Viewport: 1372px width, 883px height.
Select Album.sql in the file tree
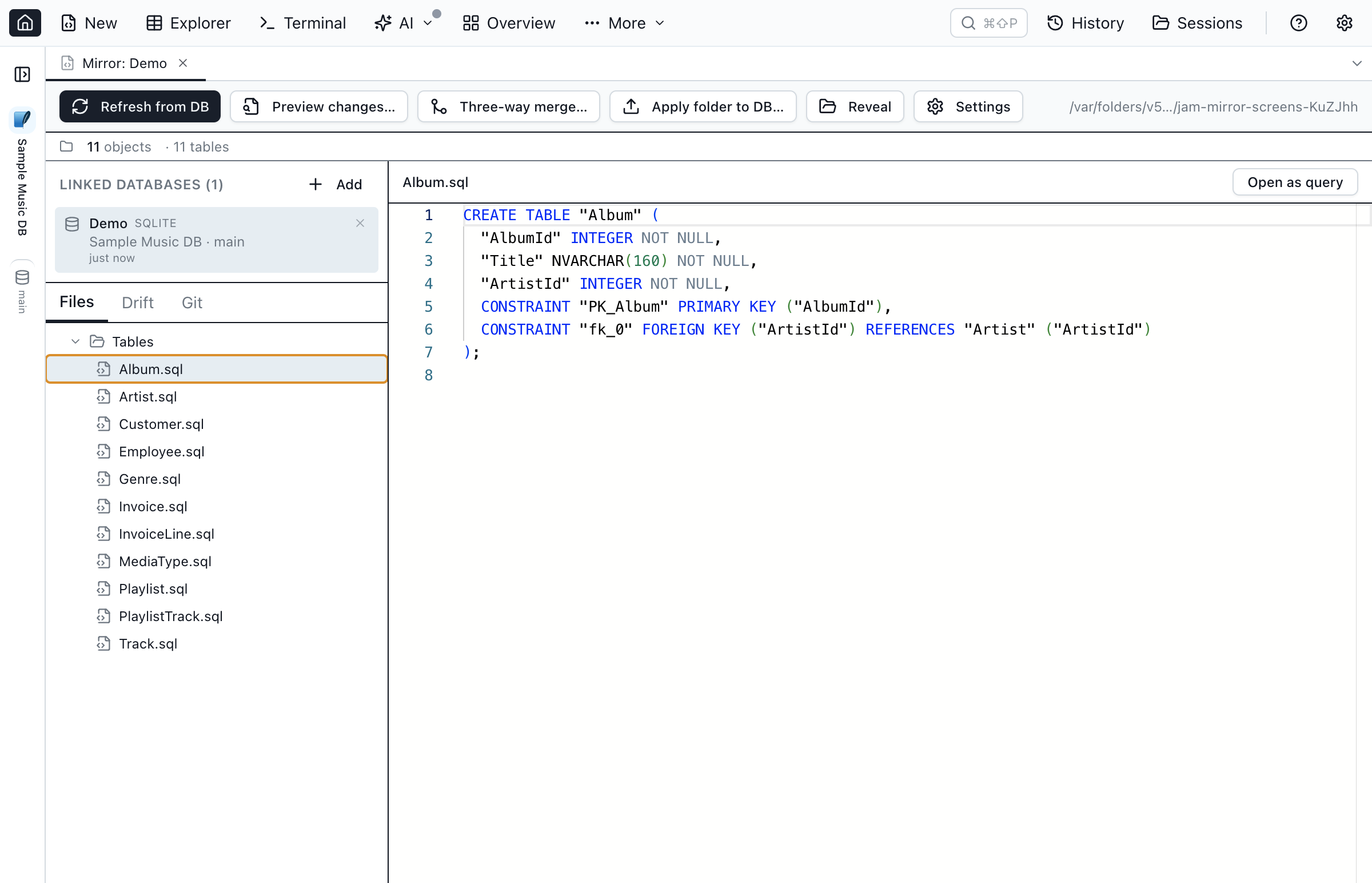pos(217,369)
